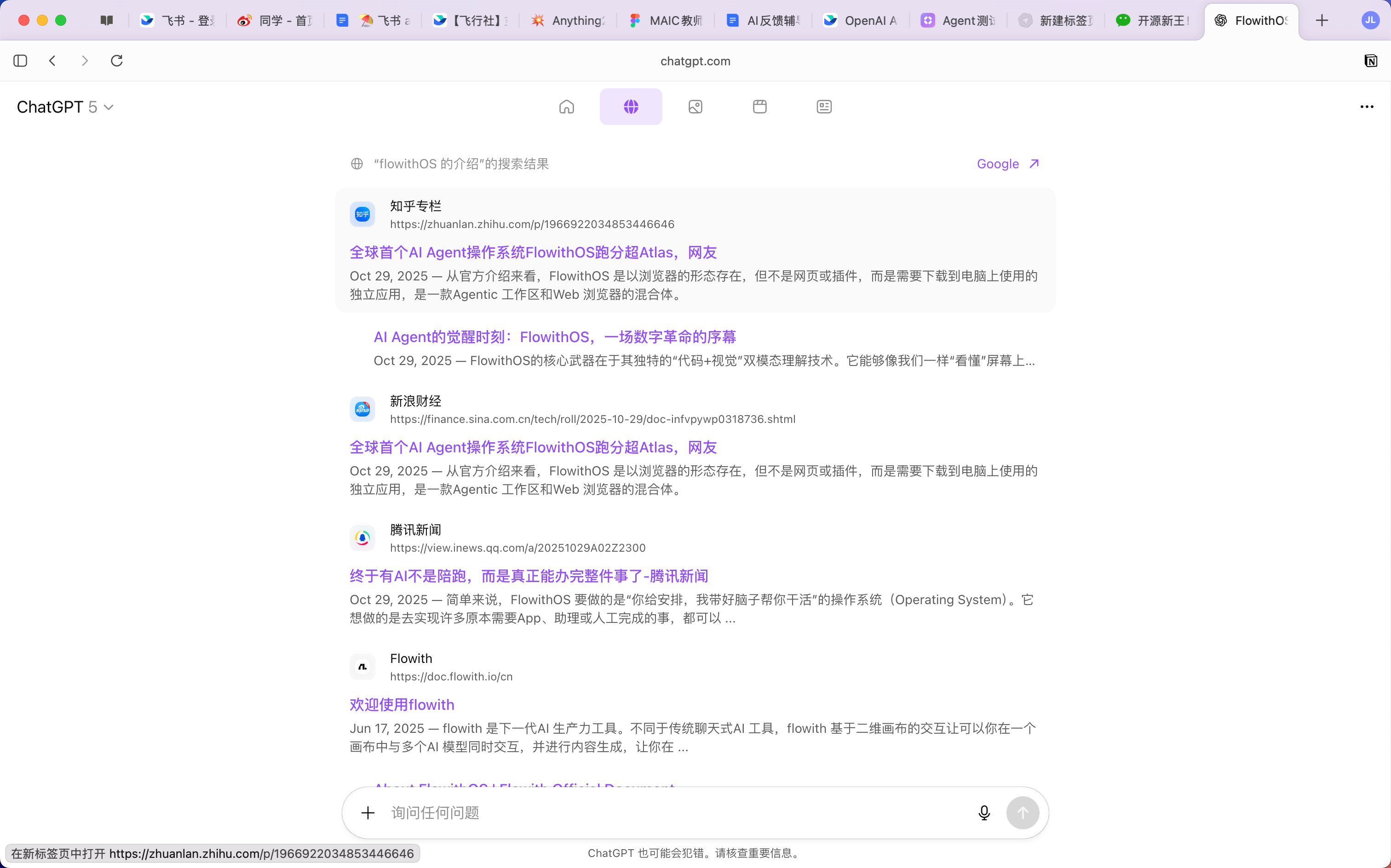Switch to the OpenAI A tab
Viewport: 1391px width, 868px height.
tap(860, 21)
